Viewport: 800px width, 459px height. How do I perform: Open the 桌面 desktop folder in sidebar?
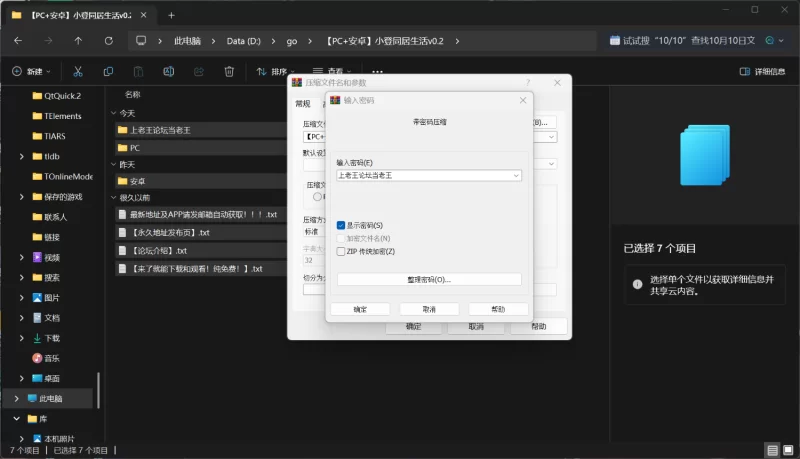(x=46, y=378)
